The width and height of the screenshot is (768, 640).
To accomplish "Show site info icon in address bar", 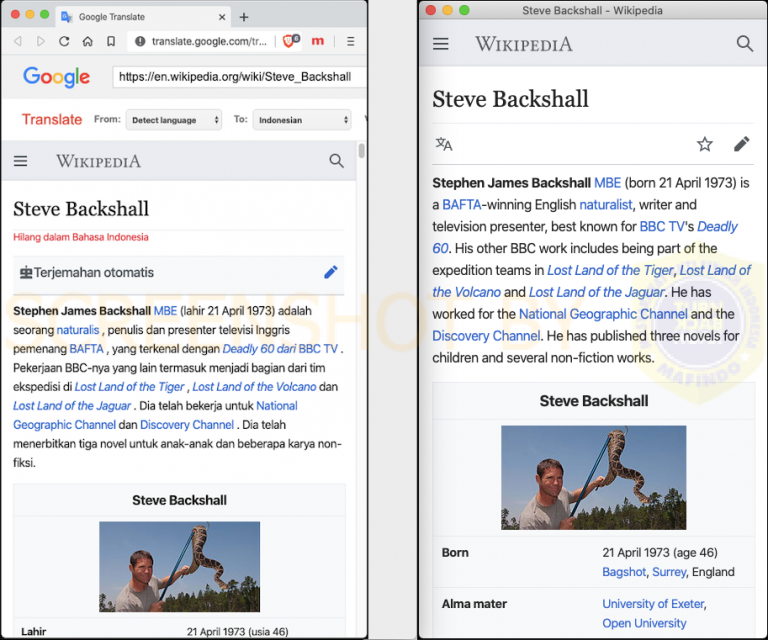I will 140,41.
